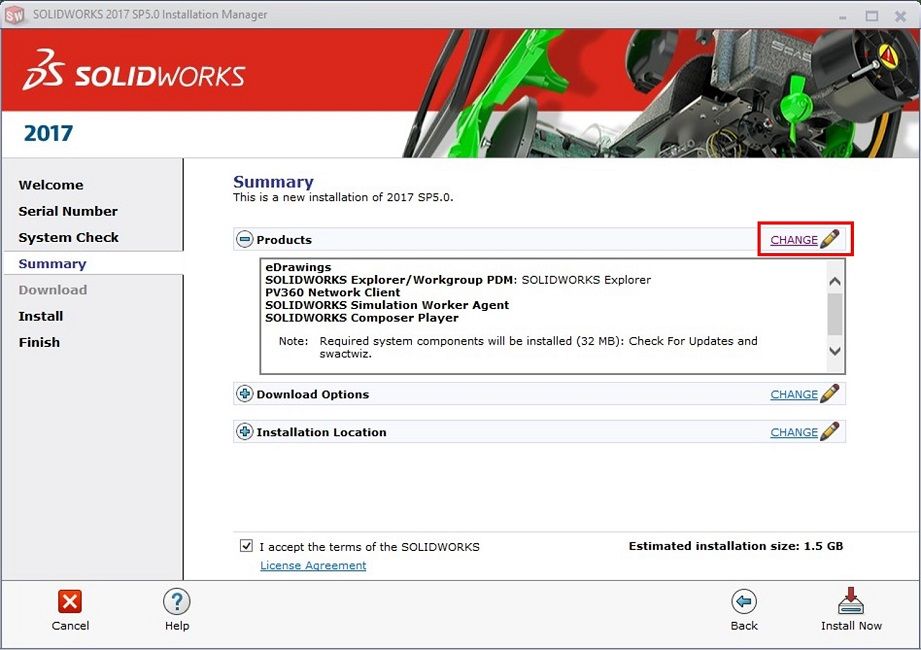Select the Serial Number step in sidebar
The image size is (921, 650).
click(x=68, y=211)
